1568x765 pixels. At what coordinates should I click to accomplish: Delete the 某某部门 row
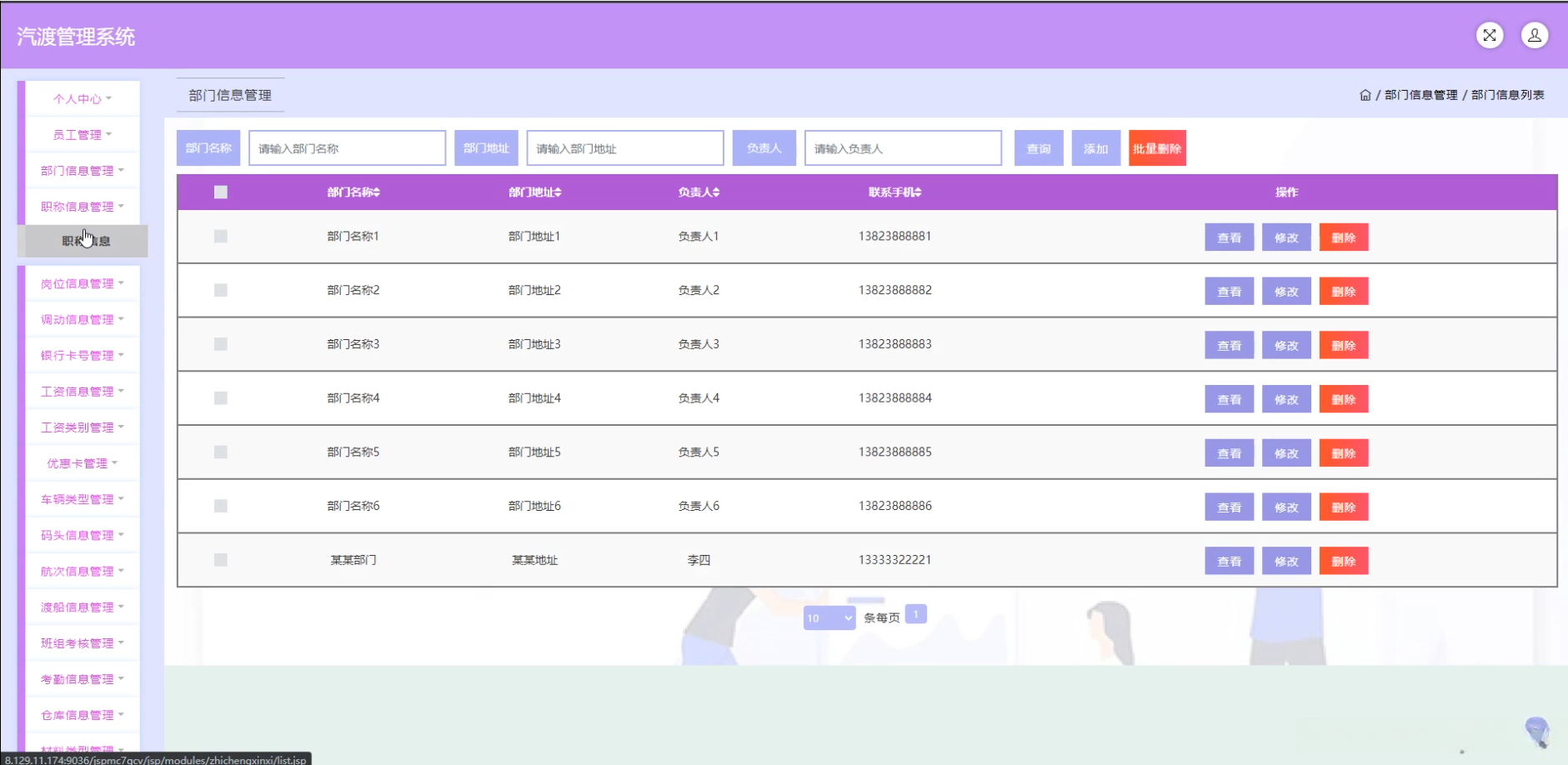(x=1344, y=561)
